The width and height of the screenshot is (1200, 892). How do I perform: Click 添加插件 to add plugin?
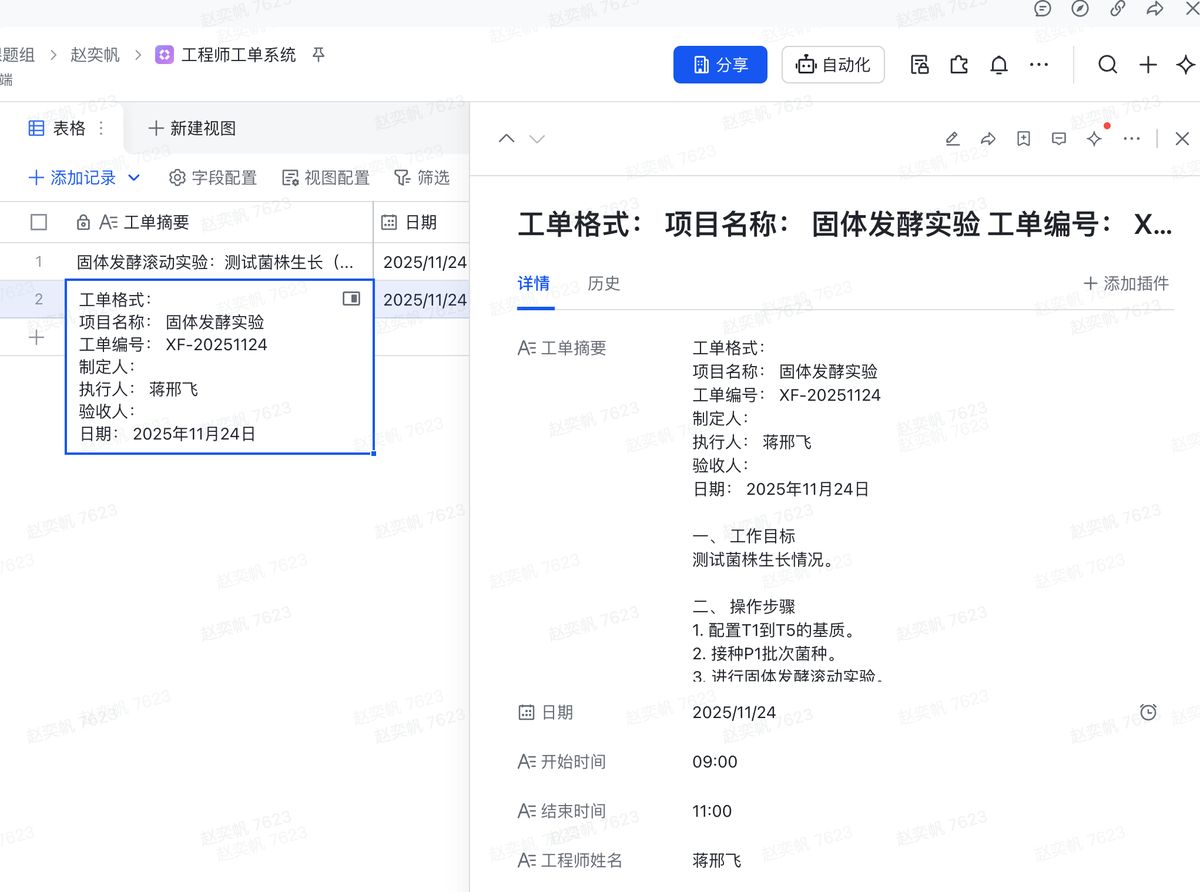pyautogui.click(x=1126, y=283)
